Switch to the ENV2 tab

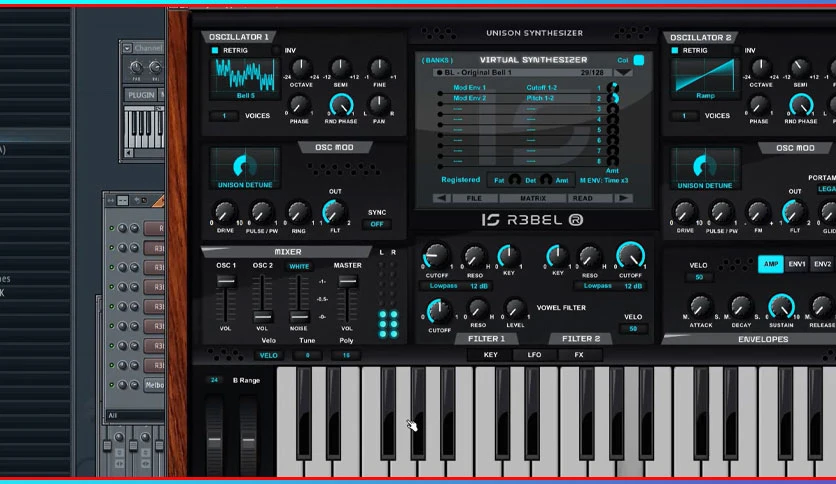pos(823,264)
